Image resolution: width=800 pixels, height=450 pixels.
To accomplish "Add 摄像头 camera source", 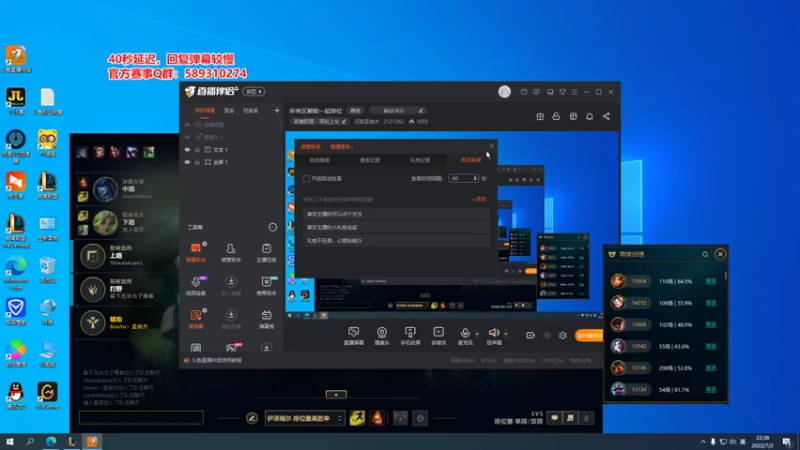I will tap(382, 336).
